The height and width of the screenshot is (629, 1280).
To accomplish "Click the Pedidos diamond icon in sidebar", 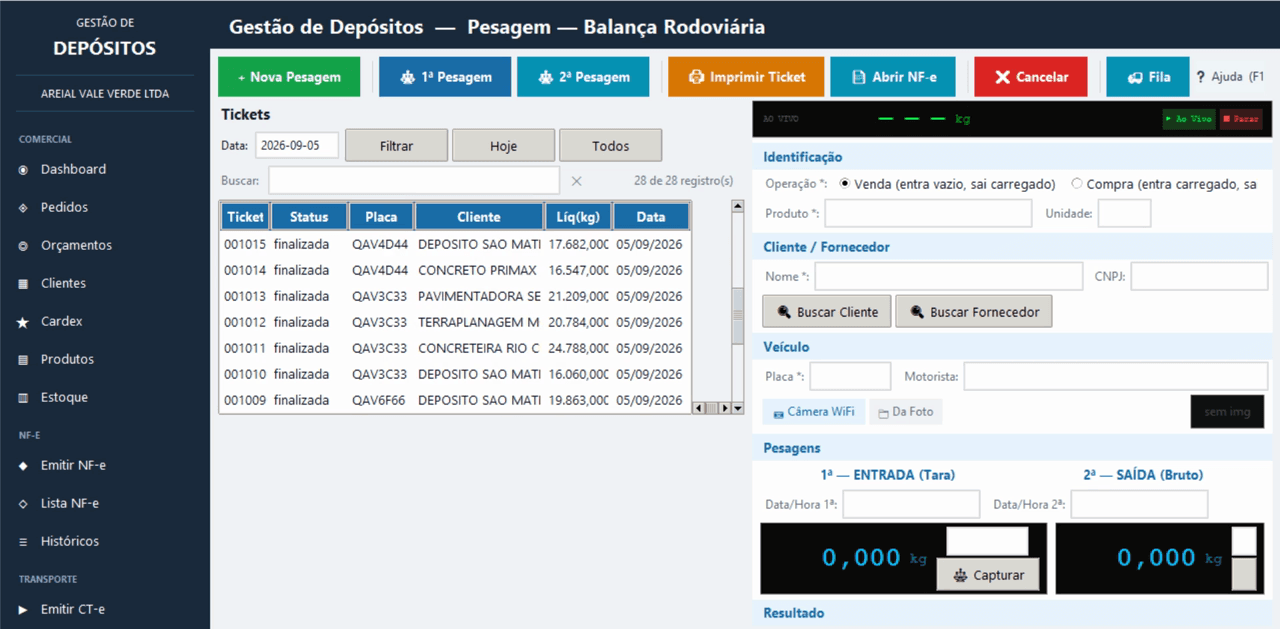I will tap(23, 208).
